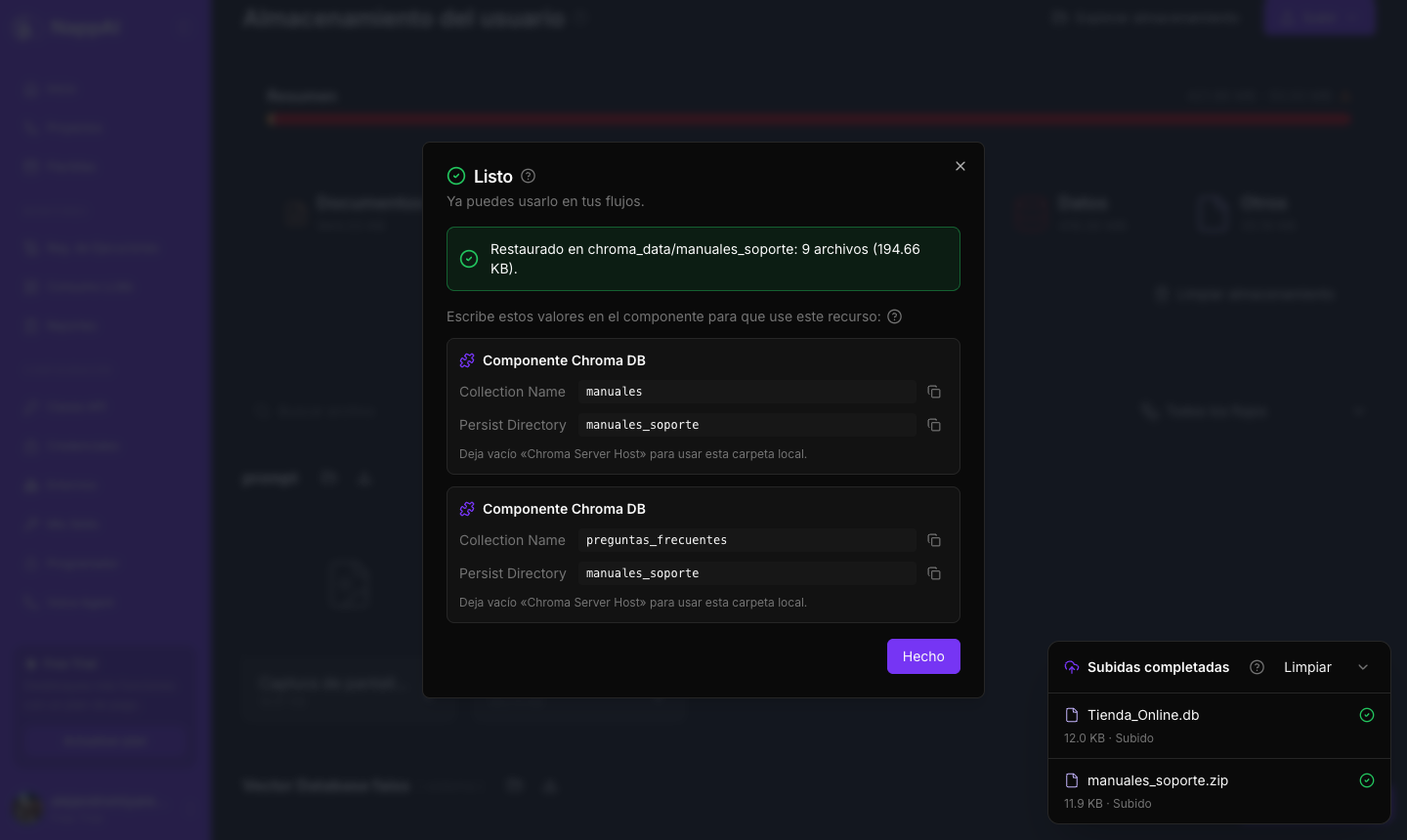Click the storage usage progress bar
The image size is (1407, 840).
[809, 119]
